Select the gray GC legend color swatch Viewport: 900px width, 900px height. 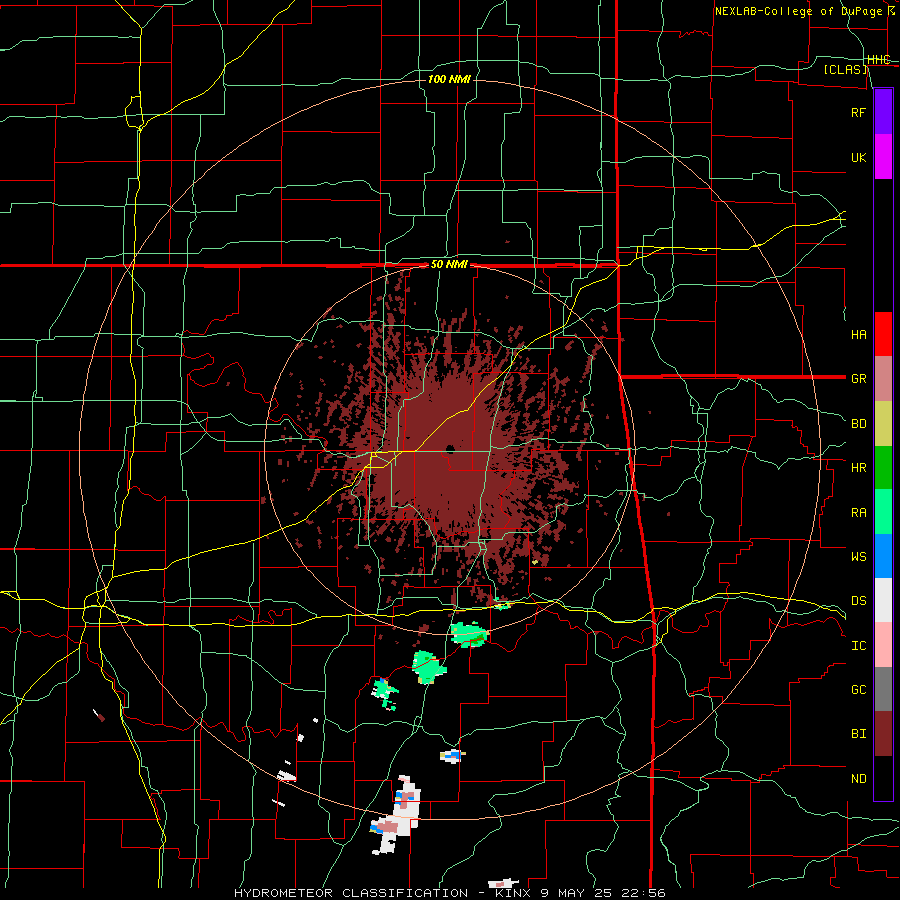(883, 689)
